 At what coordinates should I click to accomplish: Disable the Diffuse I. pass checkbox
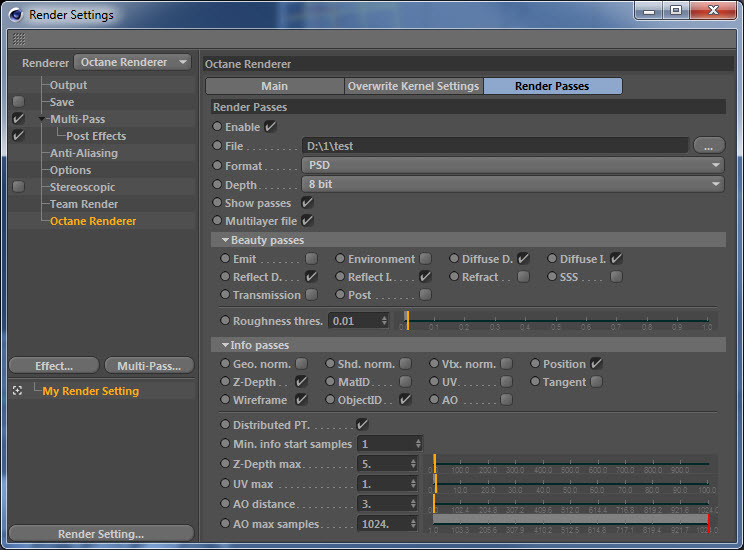point(616,259)
